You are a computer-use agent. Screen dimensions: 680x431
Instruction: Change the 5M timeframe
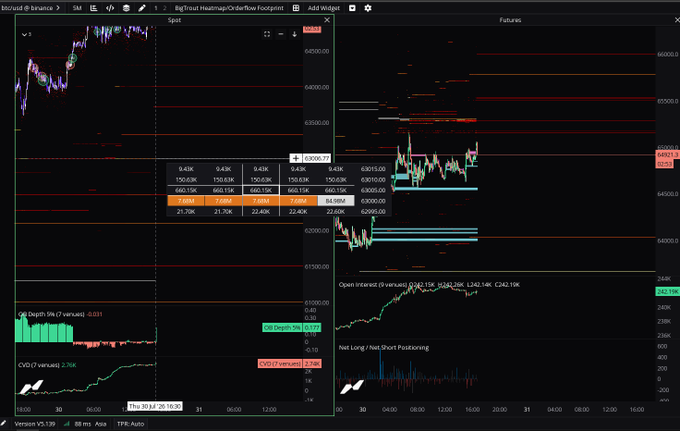77,8
